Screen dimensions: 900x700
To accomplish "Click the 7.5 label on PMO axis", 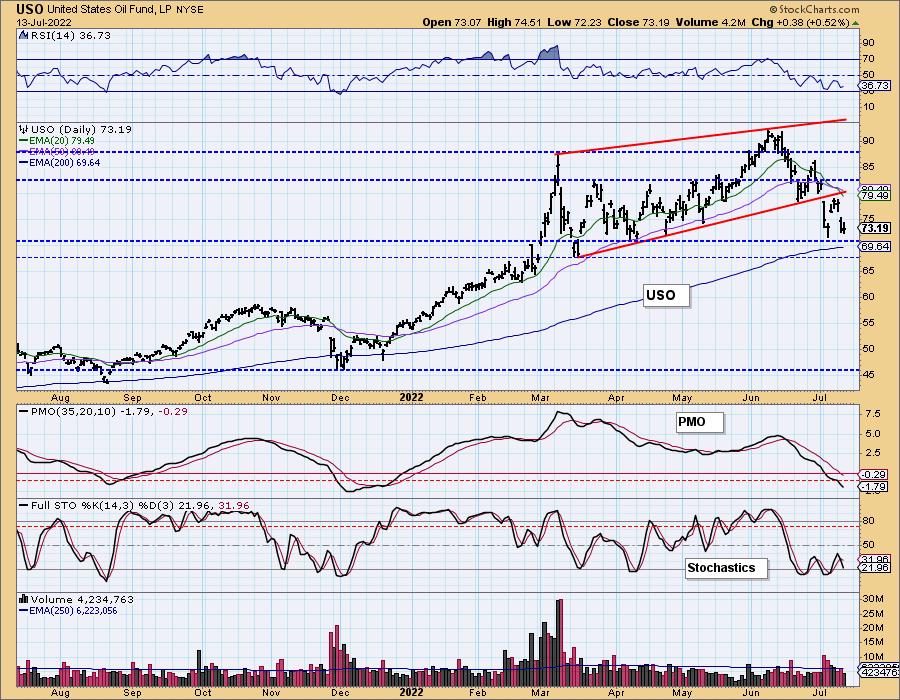I will (x=873, y=414).
